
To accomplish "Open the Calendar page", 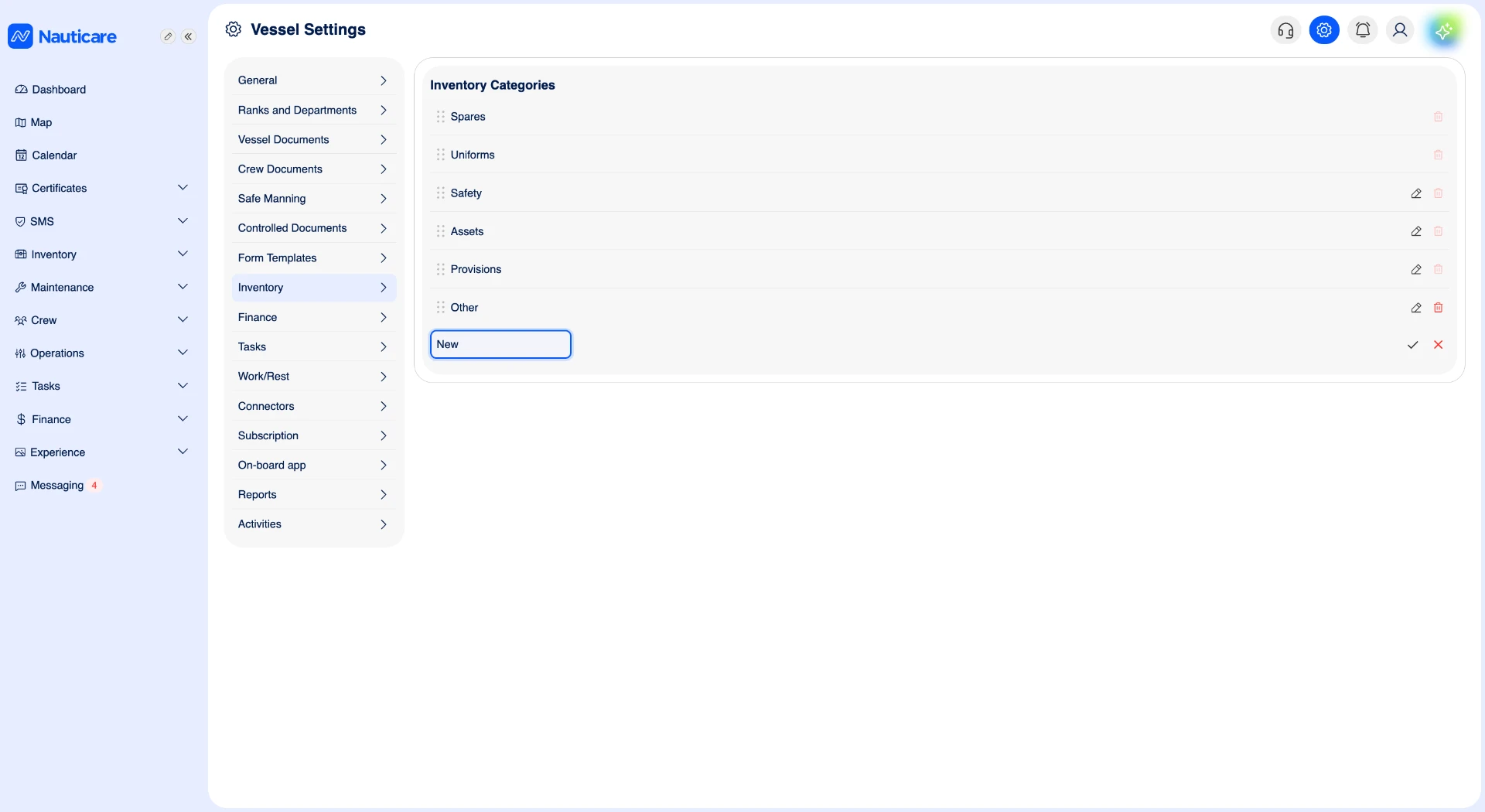I will (46, 155).
